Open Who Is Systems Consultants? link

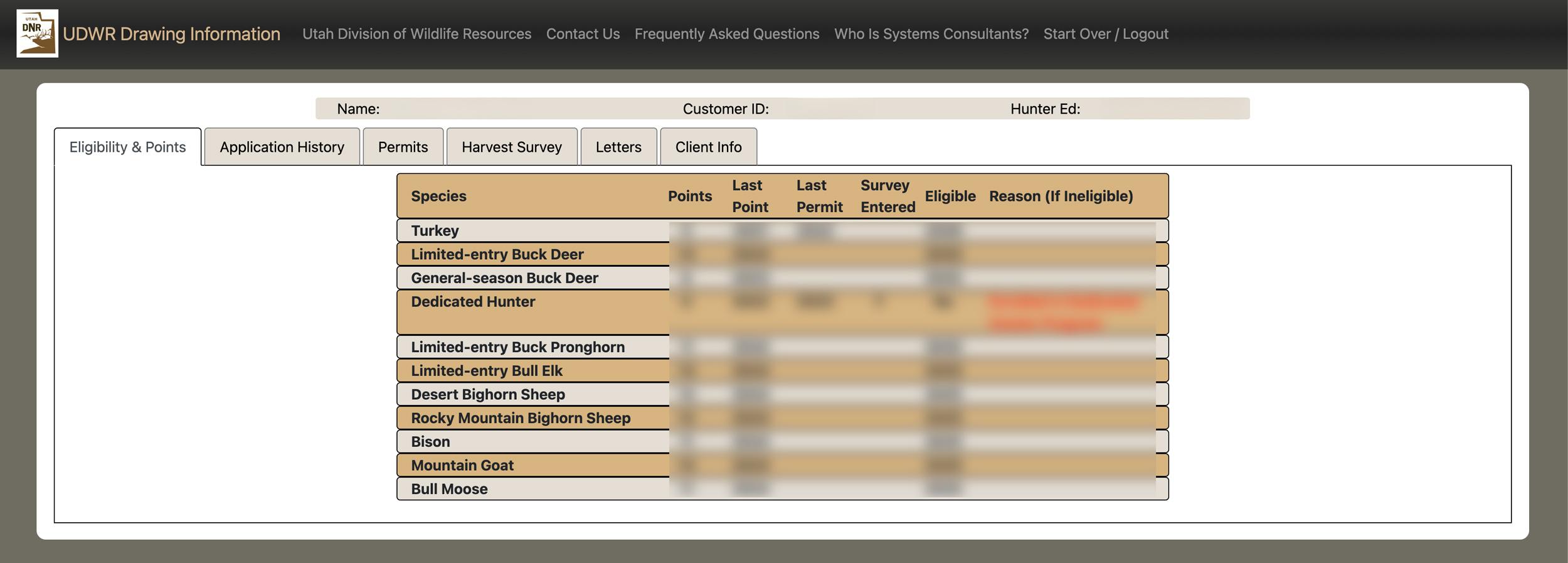point(931,34)
